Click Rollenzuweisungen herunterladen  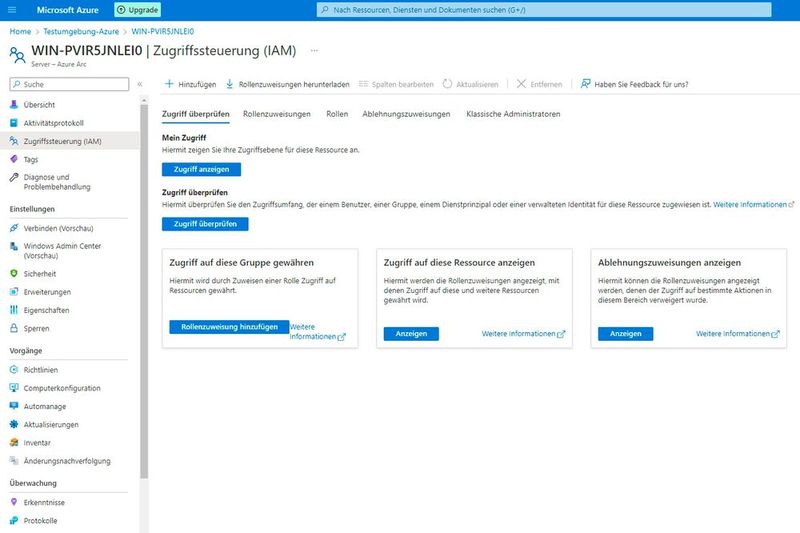coord(288,84)
